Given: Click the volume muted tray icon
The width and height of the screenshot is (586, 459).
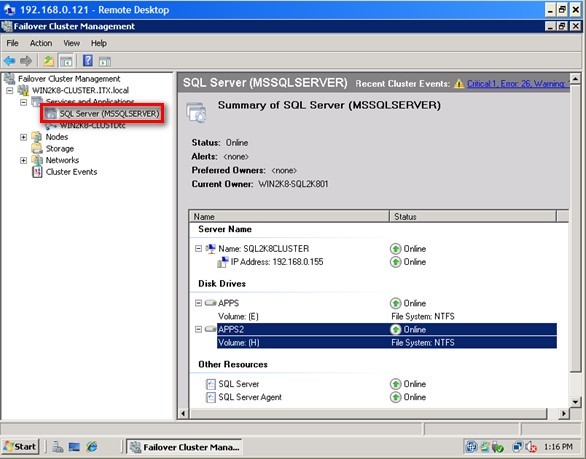Looking at the screenshot, I should click(531, 447).
